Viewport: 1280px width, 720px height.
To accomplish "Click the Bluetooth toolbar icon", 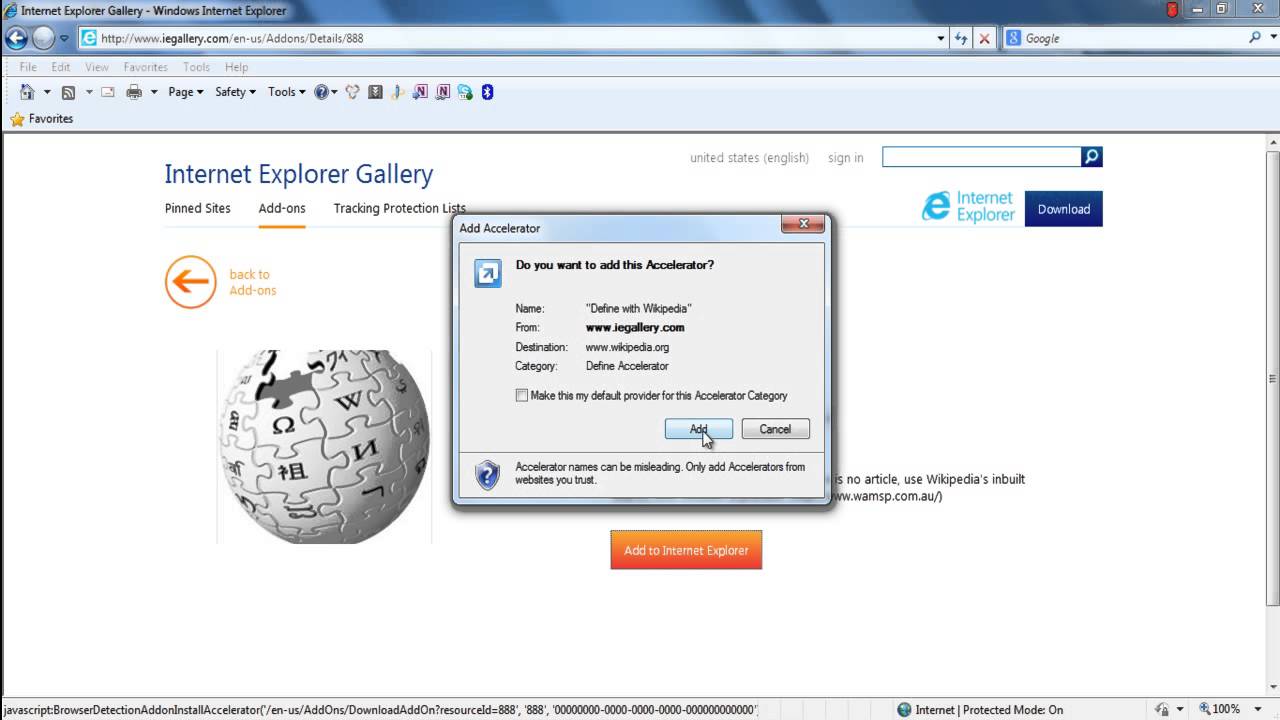I will pos(488,92).
